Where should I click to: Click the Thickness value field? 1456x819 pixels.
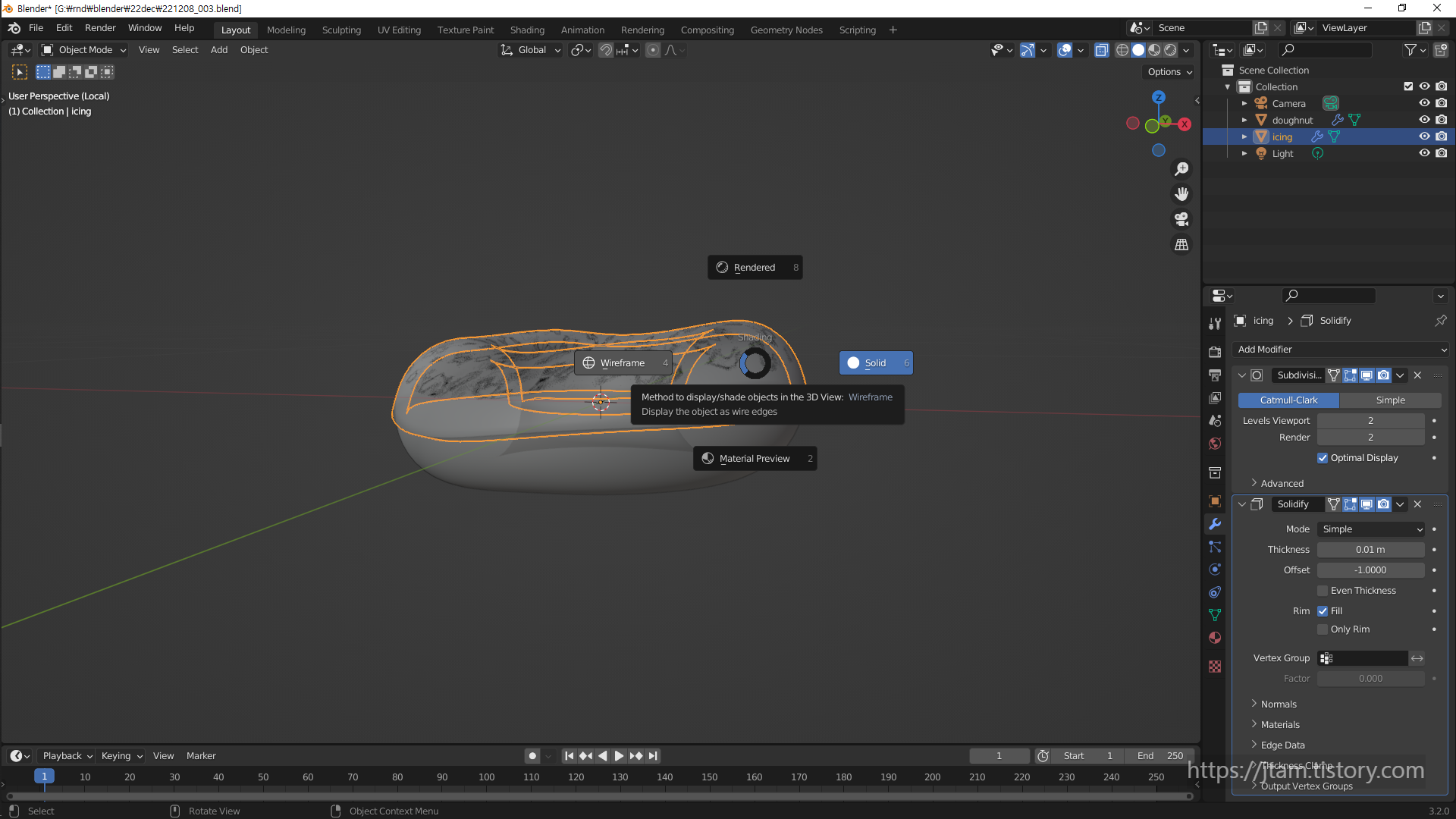pos(1370,550)
